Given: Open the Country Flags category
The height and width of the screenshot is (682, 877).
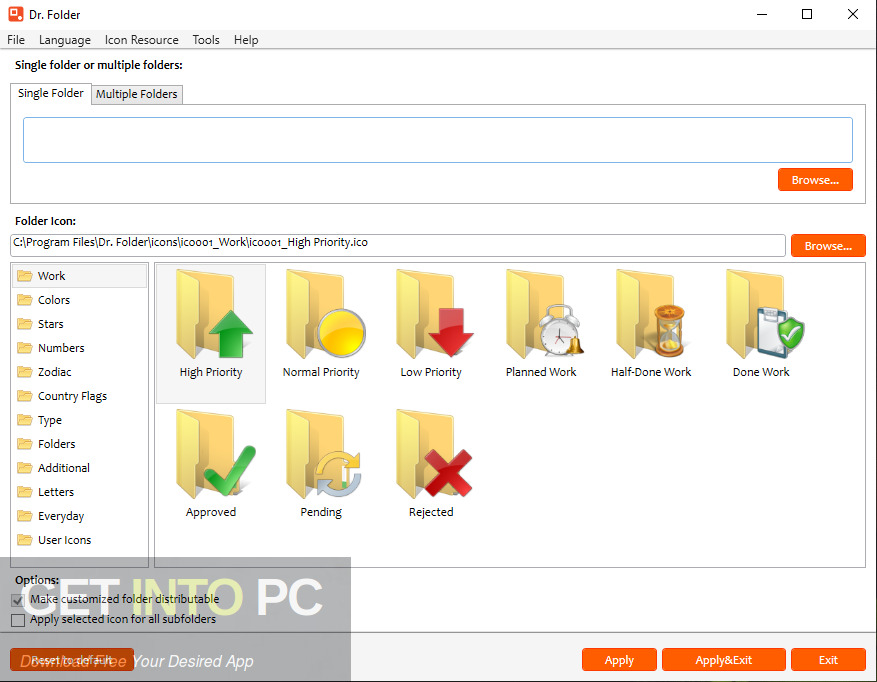Looking at the screenshot, I should (x=79, y=396).
